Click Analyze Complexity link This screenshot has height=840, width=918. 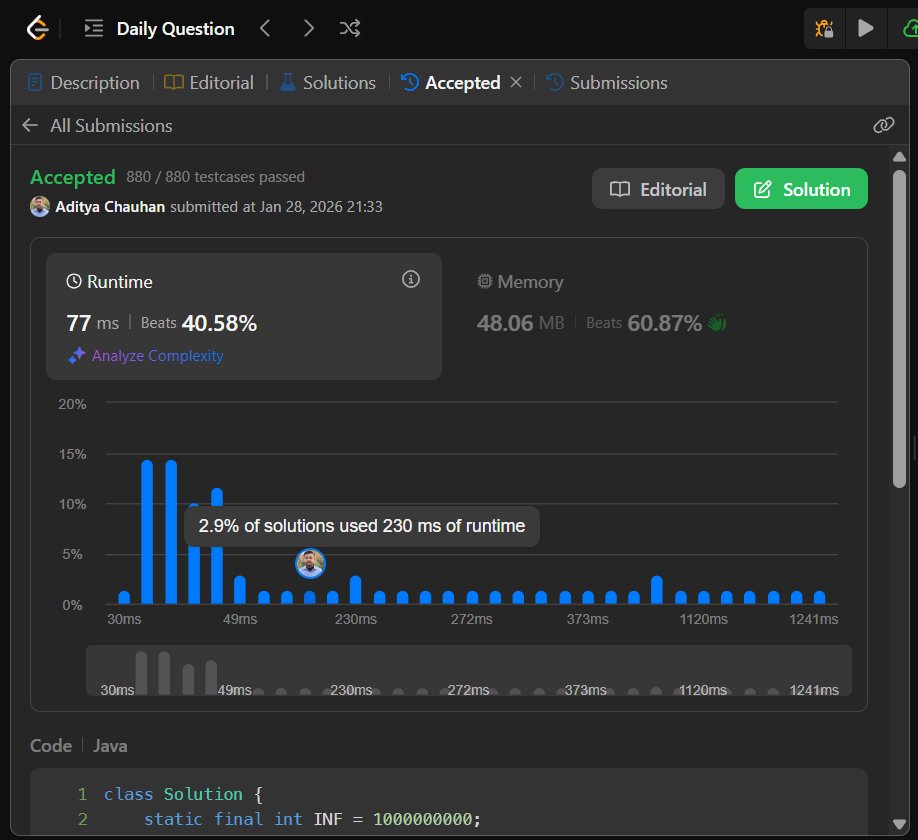pos(146,355)
